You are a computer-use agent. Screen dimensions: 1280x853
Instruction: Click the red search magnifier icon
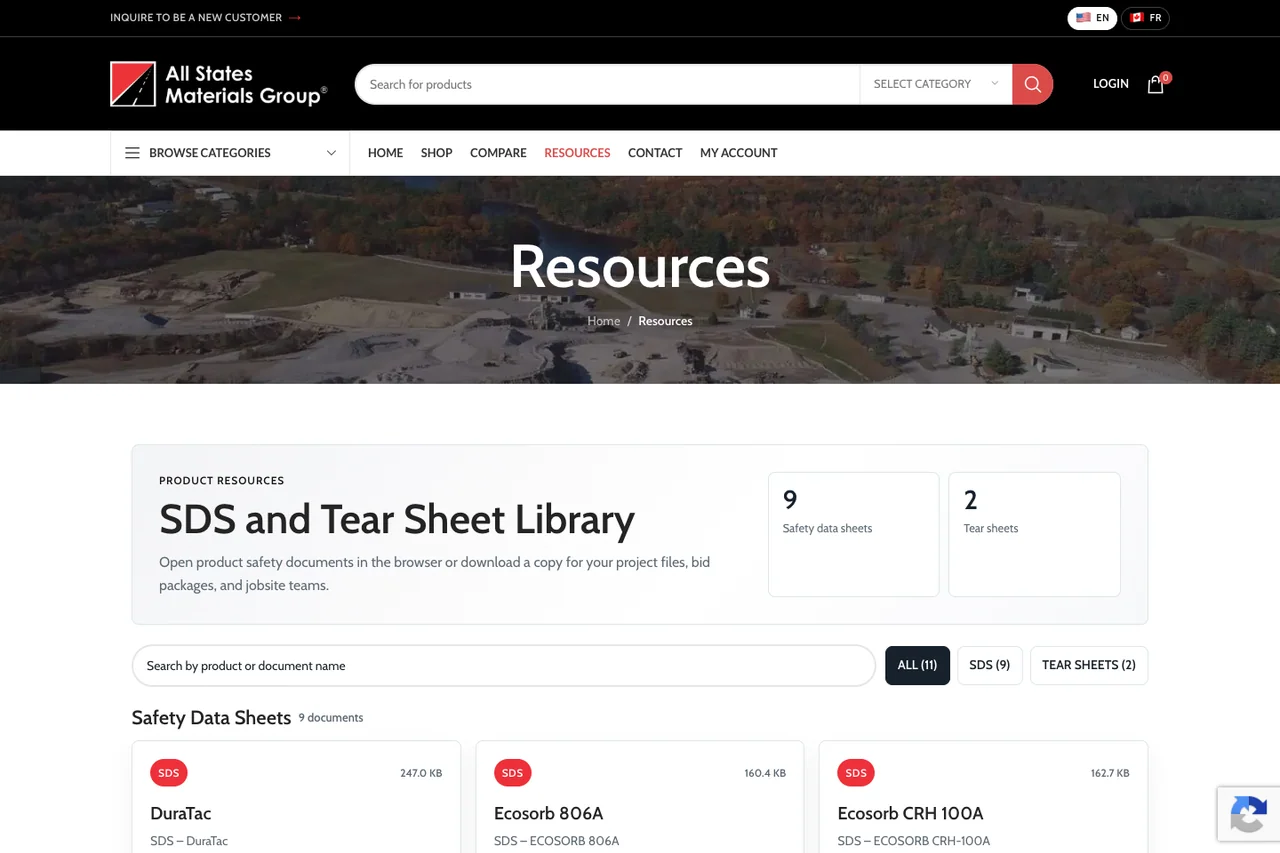tap(1032, 84)
